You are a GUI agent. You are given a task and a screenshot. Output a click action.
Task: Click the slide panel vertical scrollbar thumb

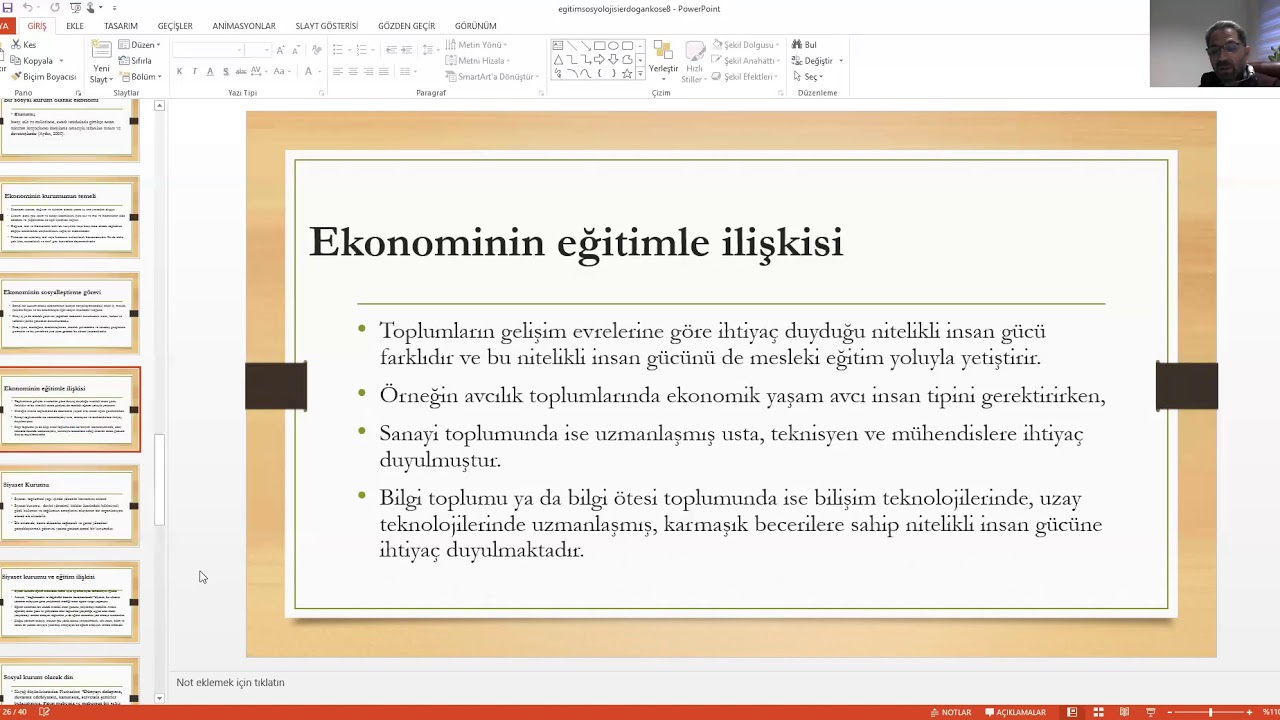159,481
